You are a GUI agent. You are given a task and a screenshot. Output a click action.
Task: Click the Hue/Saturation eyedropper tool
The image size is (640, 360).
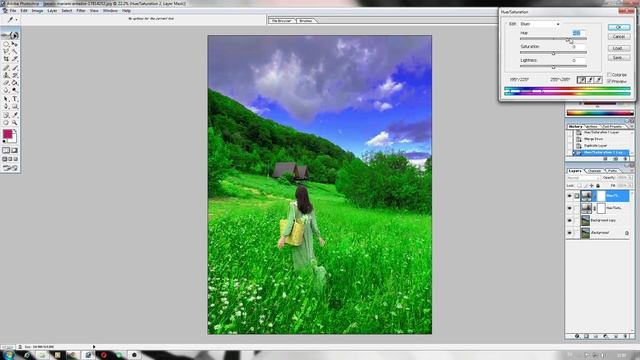point(581,80)
